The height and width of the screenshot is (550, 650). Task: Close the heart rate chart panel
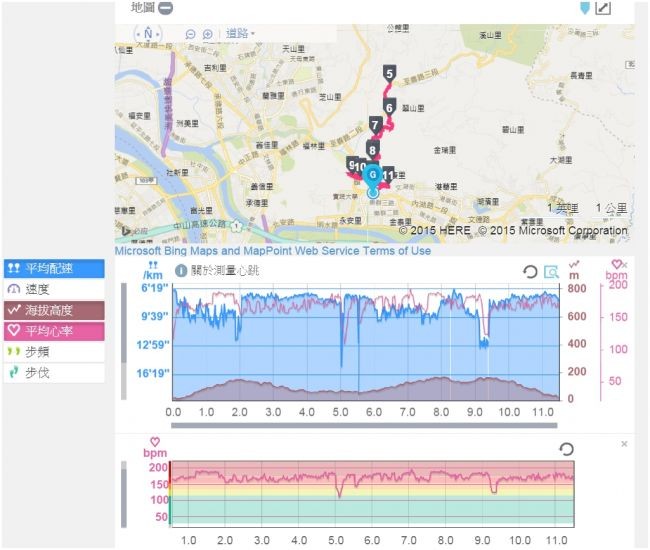pyautogui.click(x=624, y=444)
